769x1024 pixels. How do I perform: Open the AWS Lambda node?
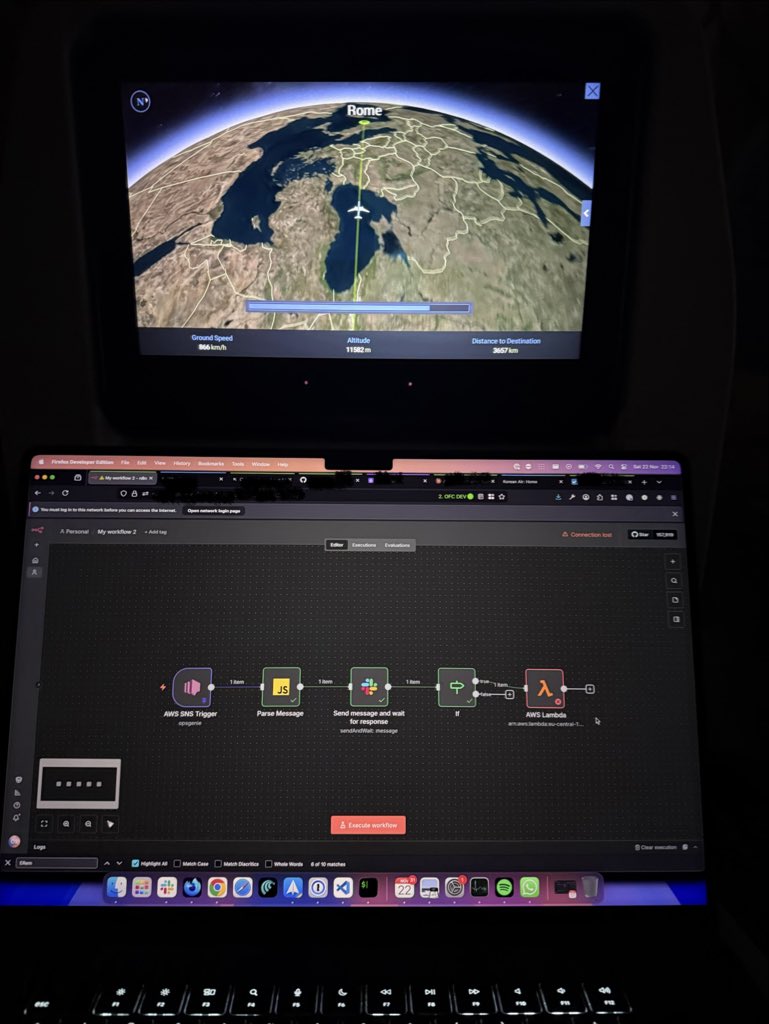click(544, 688)
